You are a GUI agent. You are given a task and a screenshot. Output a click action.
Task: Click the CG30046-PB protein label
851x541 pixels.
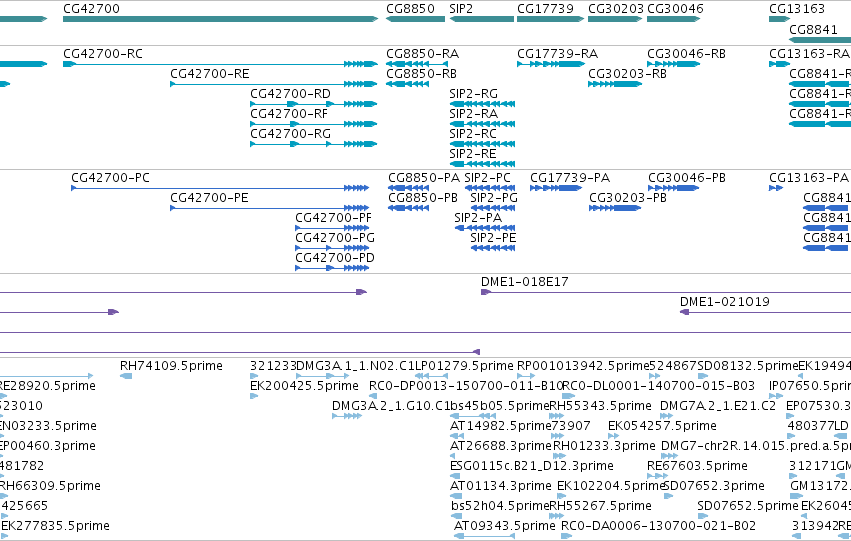click(x=687, y=178)
